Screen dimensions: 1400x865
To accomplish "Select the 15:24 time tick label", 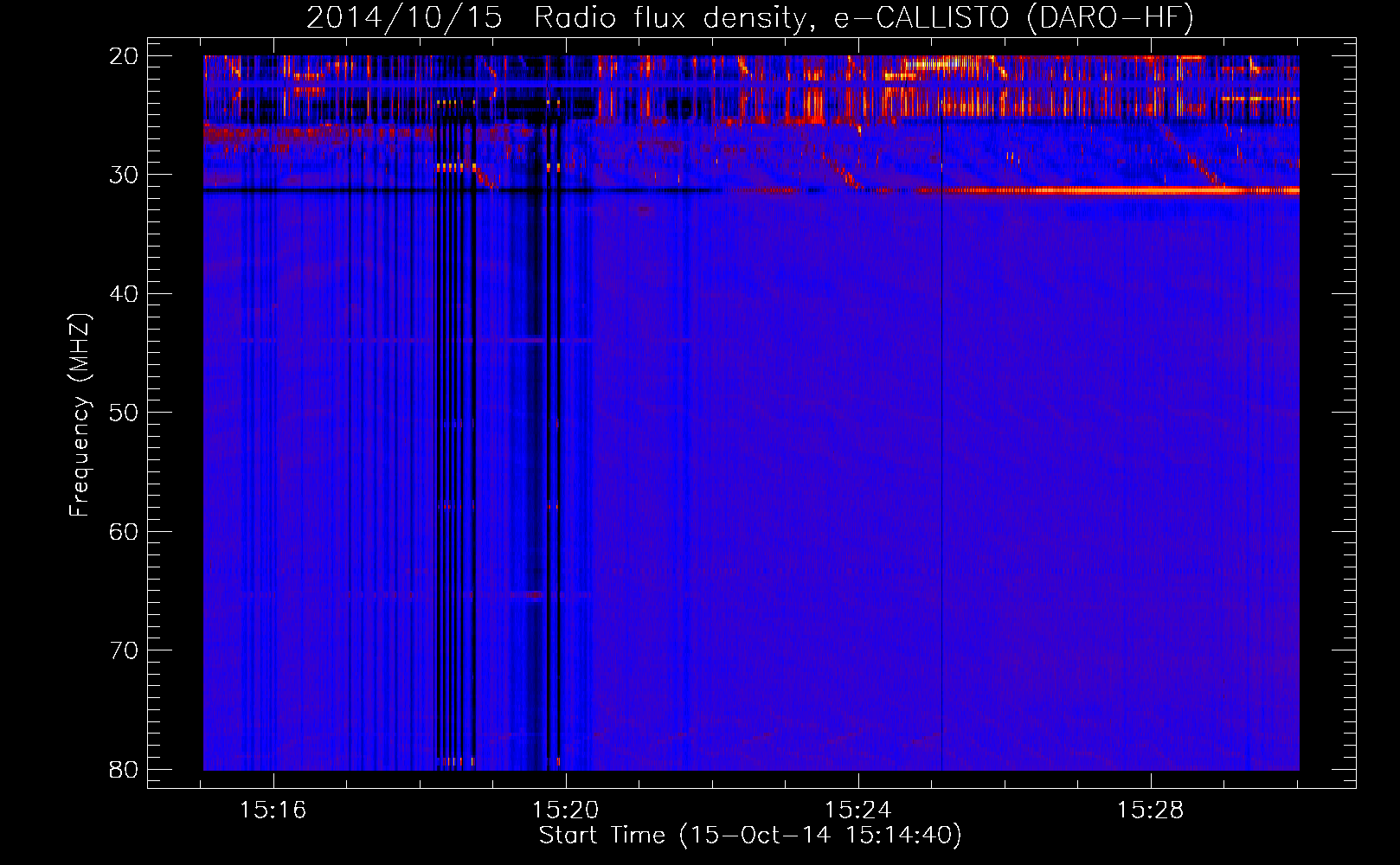I will point(857,811).
